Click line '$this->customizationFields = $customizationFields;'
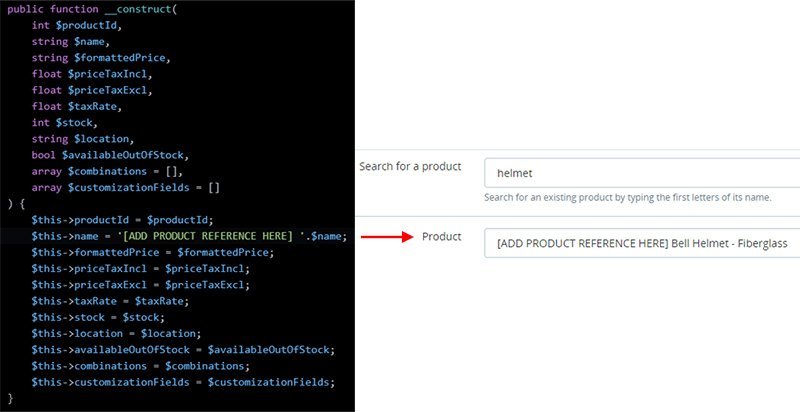This screenshot has width=800, height=412. click(183, 383)
